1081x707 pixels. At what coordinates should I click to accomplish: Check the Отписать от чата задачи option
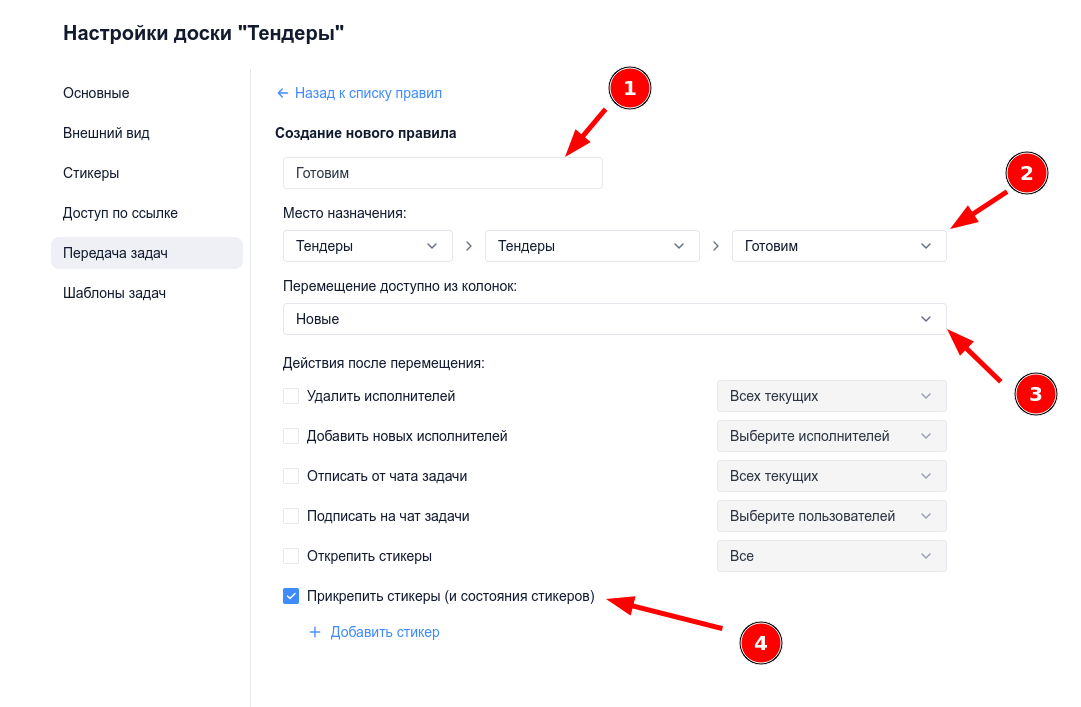coord(291,475)
